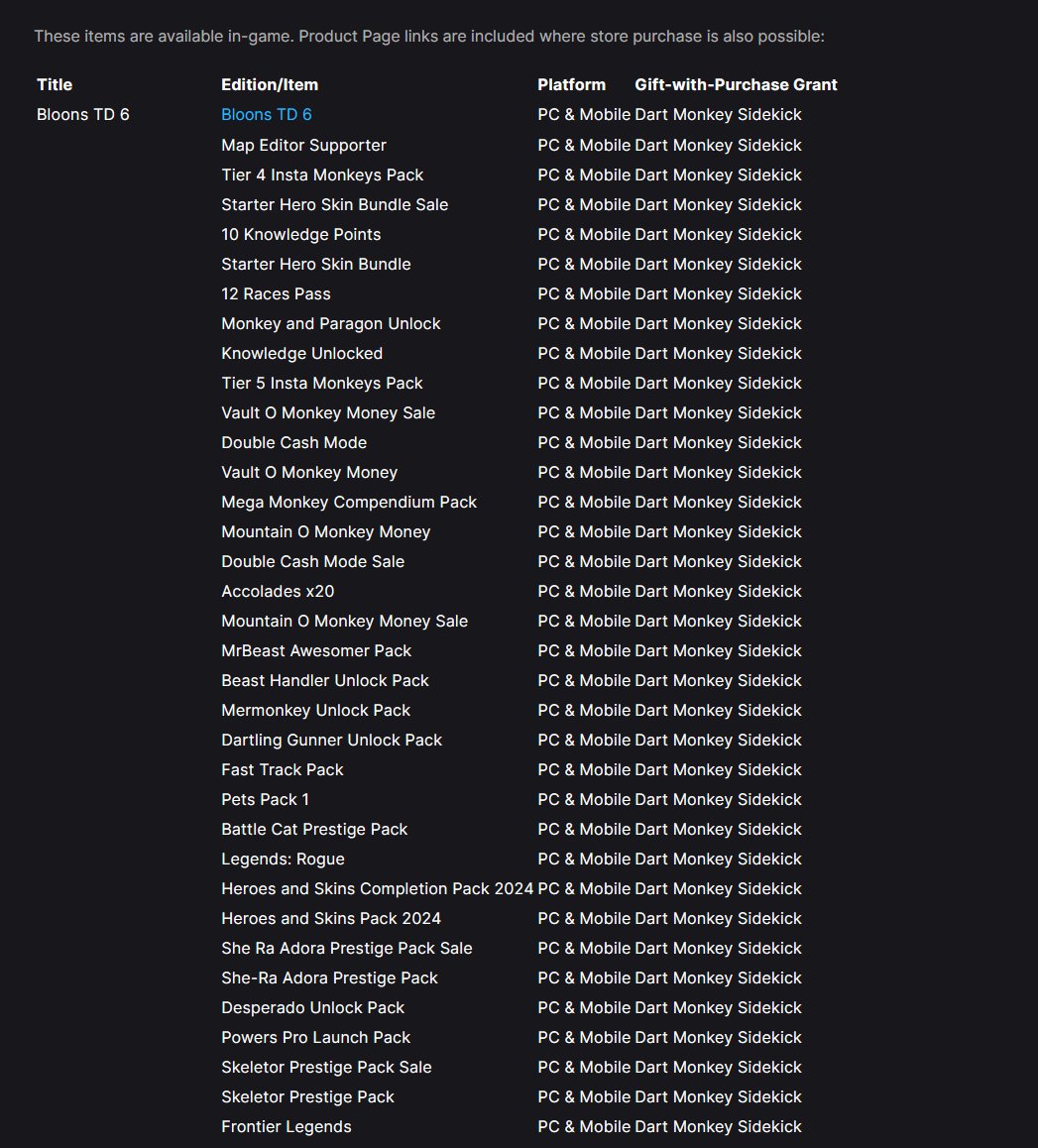
Task: Select 'Mega Monkey Compendium Pack' text
Action: coord(349,503)
